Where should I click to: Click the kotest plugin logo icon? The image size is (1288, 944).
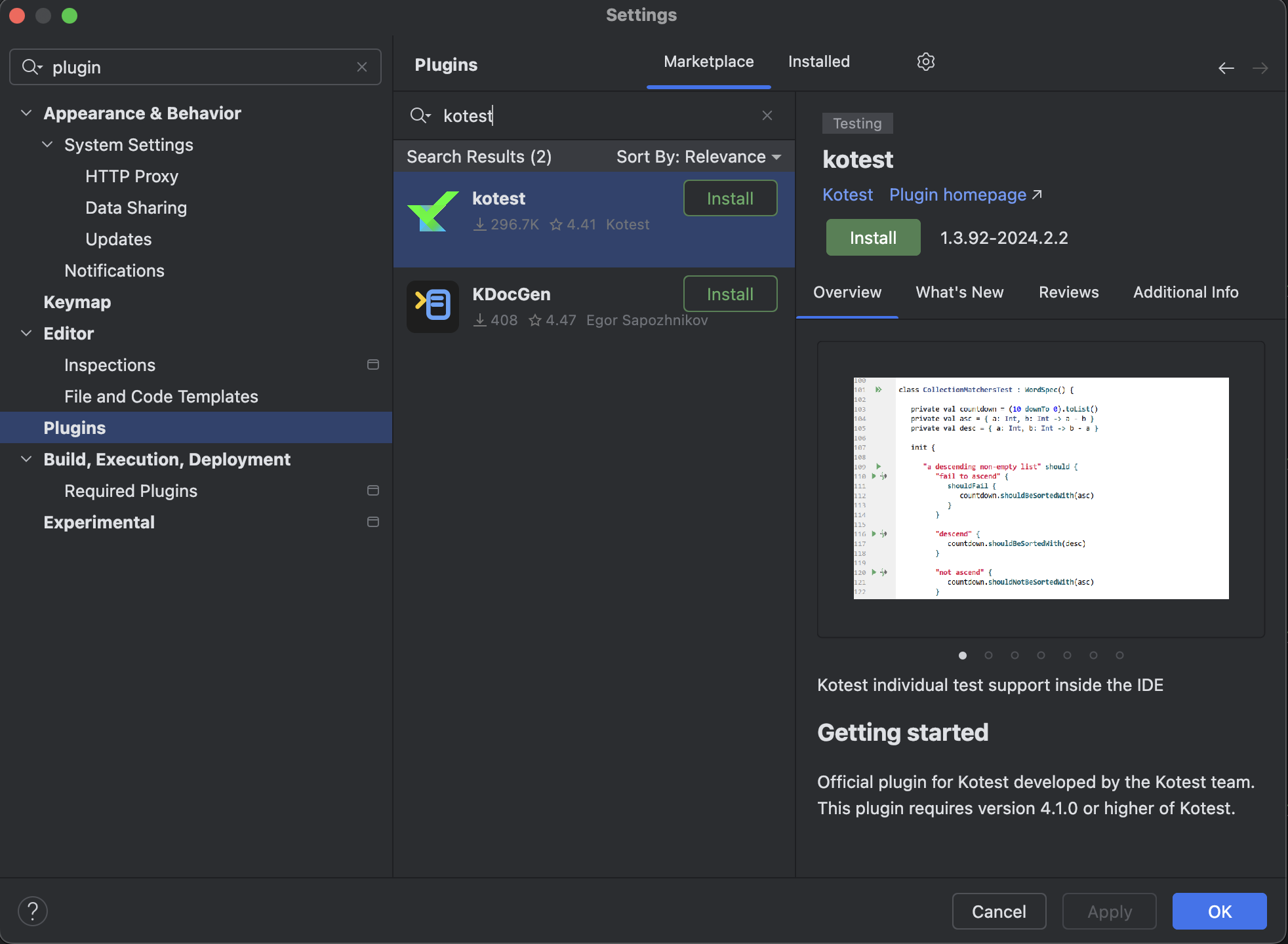[x=432, y=211]
